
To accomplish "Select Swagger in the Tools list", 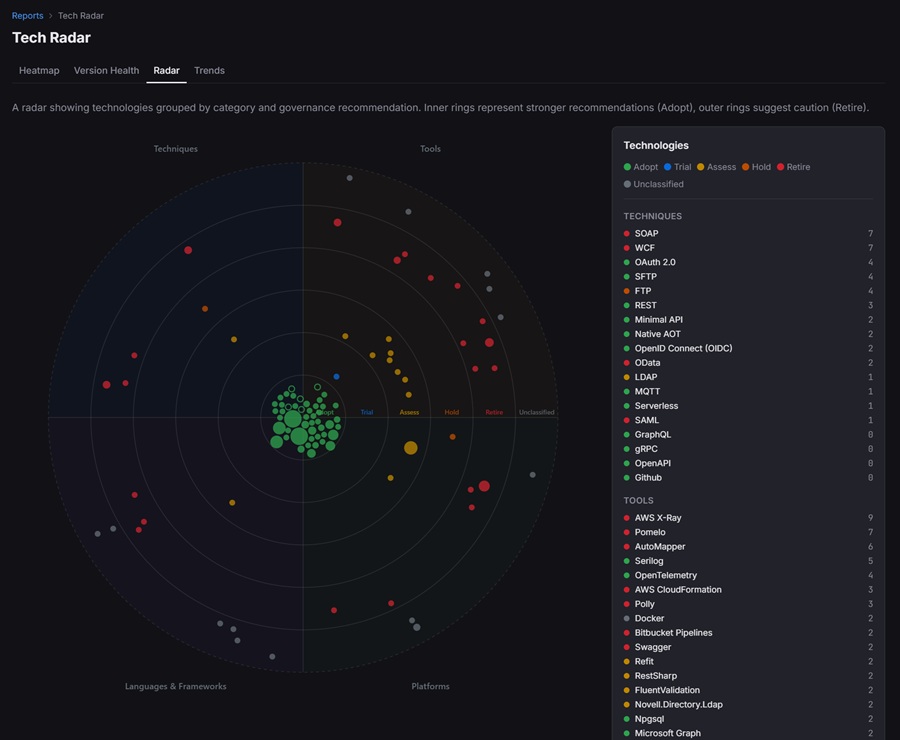I will [x=748, y=647].
